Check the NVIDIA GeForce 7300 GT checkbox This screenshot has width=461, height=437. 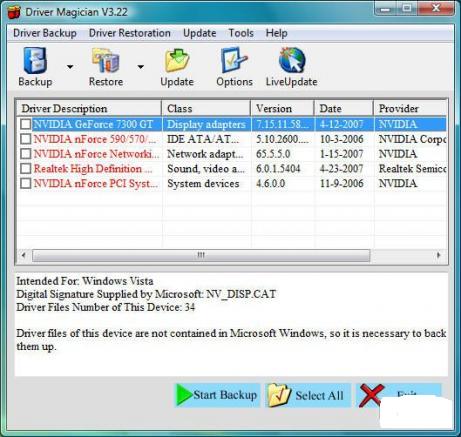coord(26,124)
